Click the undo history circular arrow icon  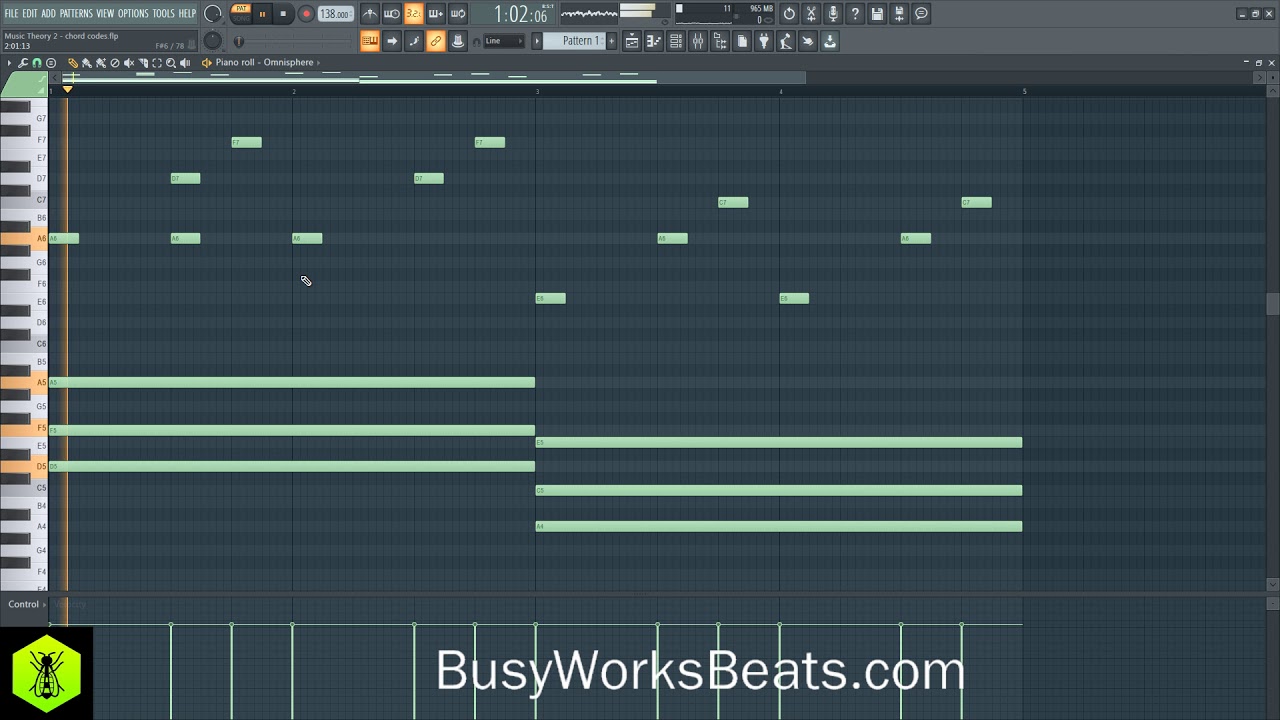point(789,14)
